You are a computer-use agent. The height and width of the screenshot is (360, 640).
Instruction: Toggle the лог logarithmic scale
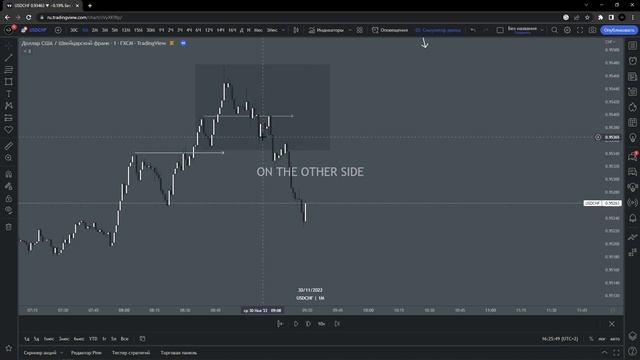click(x=602, y=339)
